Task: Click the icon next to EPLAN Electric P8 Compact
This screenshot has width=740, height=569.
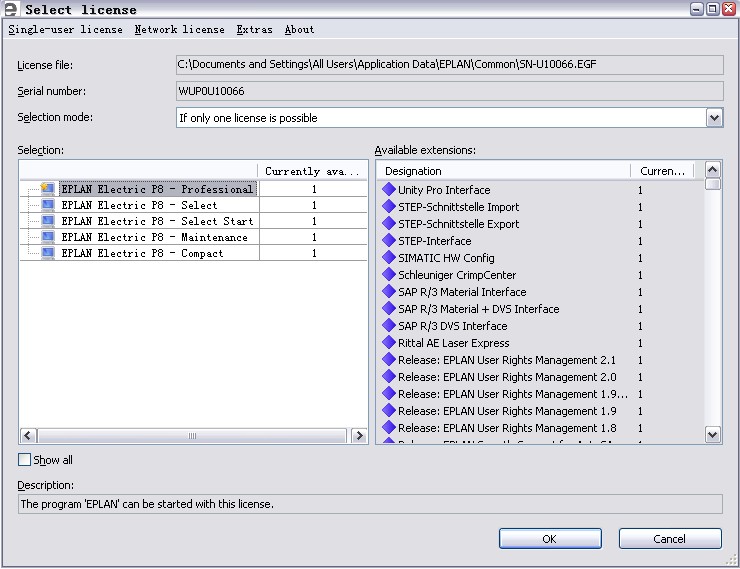Action: pos(47,253)
